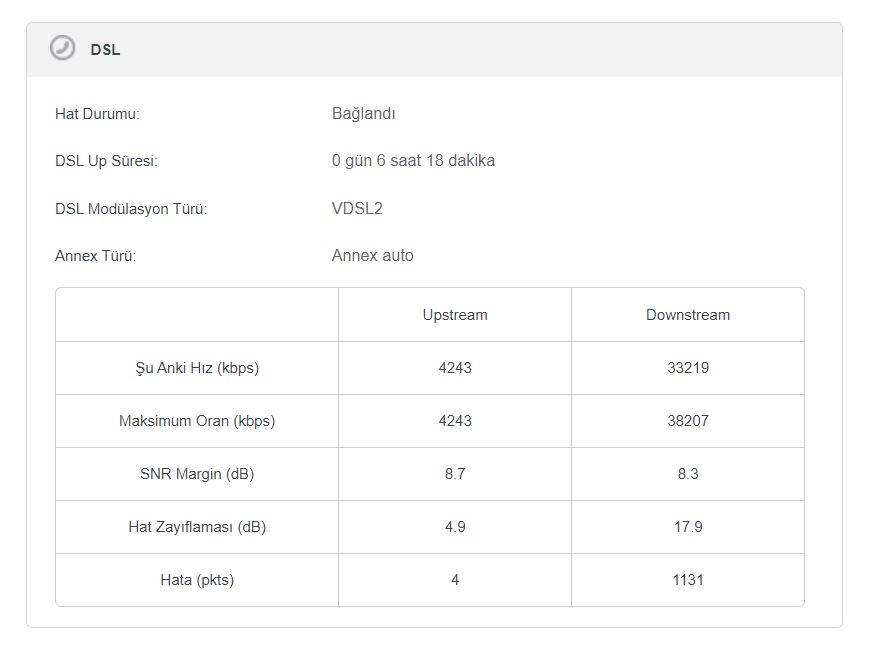Select the downstream current rate 33219
This screenshot has width=869, height=651.
point(688,368)
